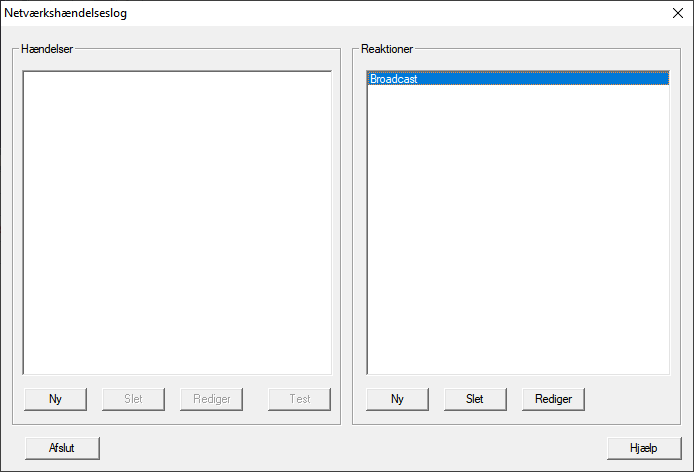Click the Netværkshændelseslog title bar text

pos(66,14)
